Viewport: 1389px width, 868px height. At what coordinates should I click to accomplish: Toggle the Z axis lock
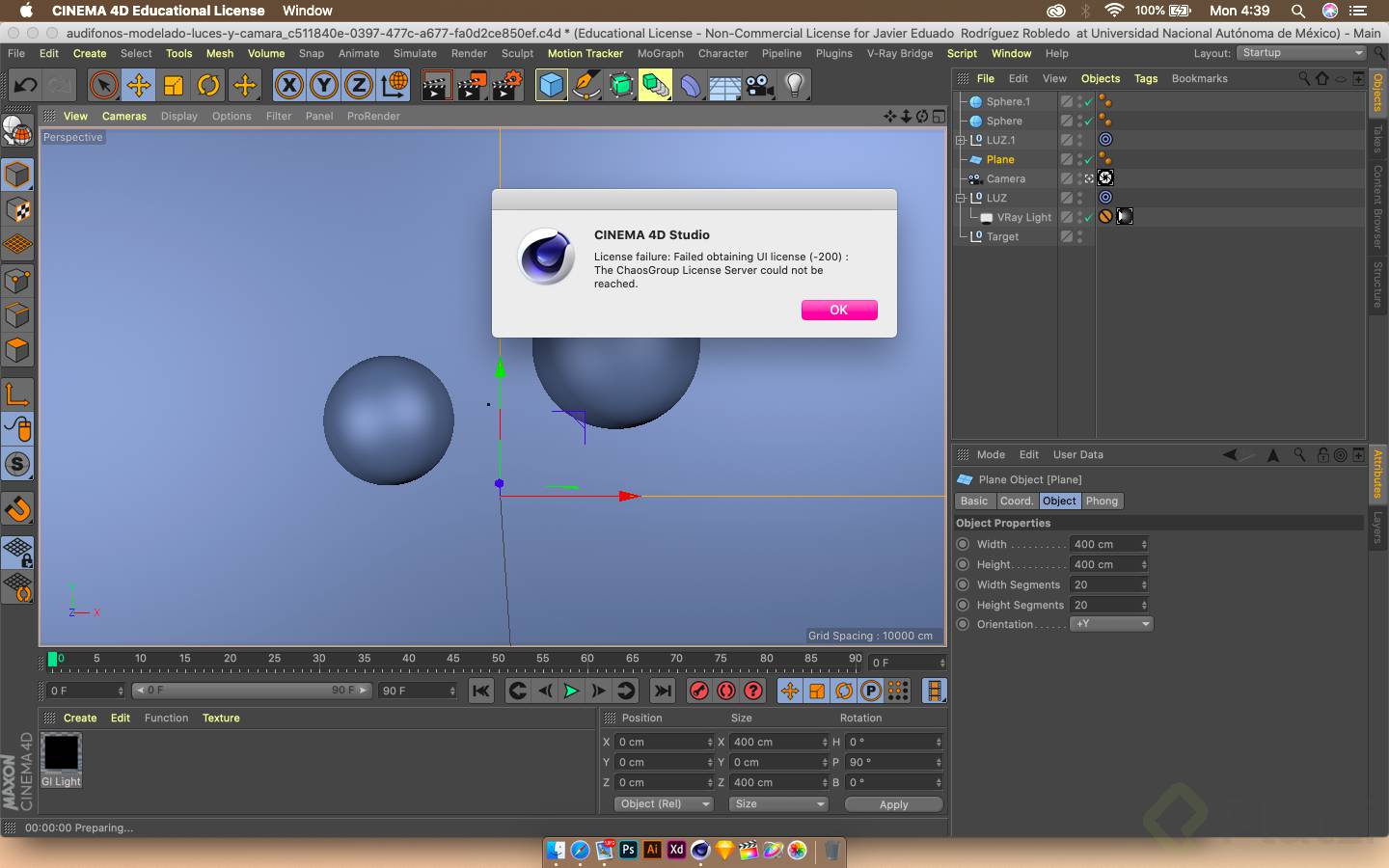click(x=359, y=86)
